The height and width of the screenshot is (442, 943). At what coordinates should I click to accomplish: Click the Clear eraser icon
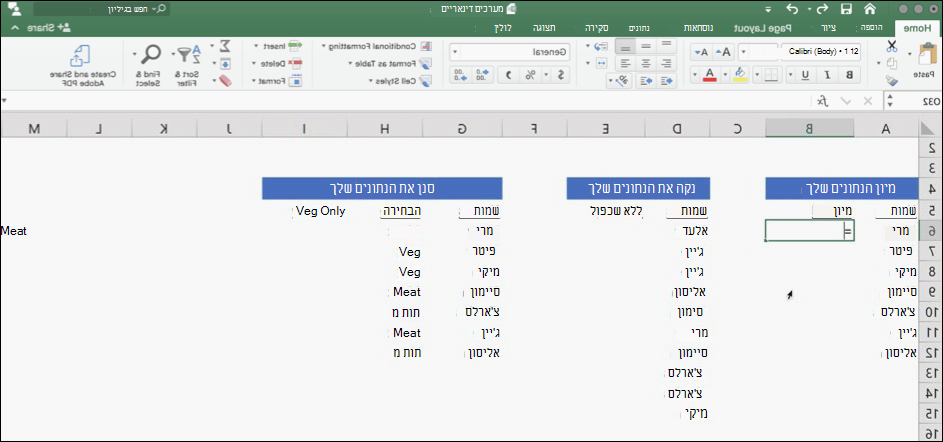click(x=225, y=81)
